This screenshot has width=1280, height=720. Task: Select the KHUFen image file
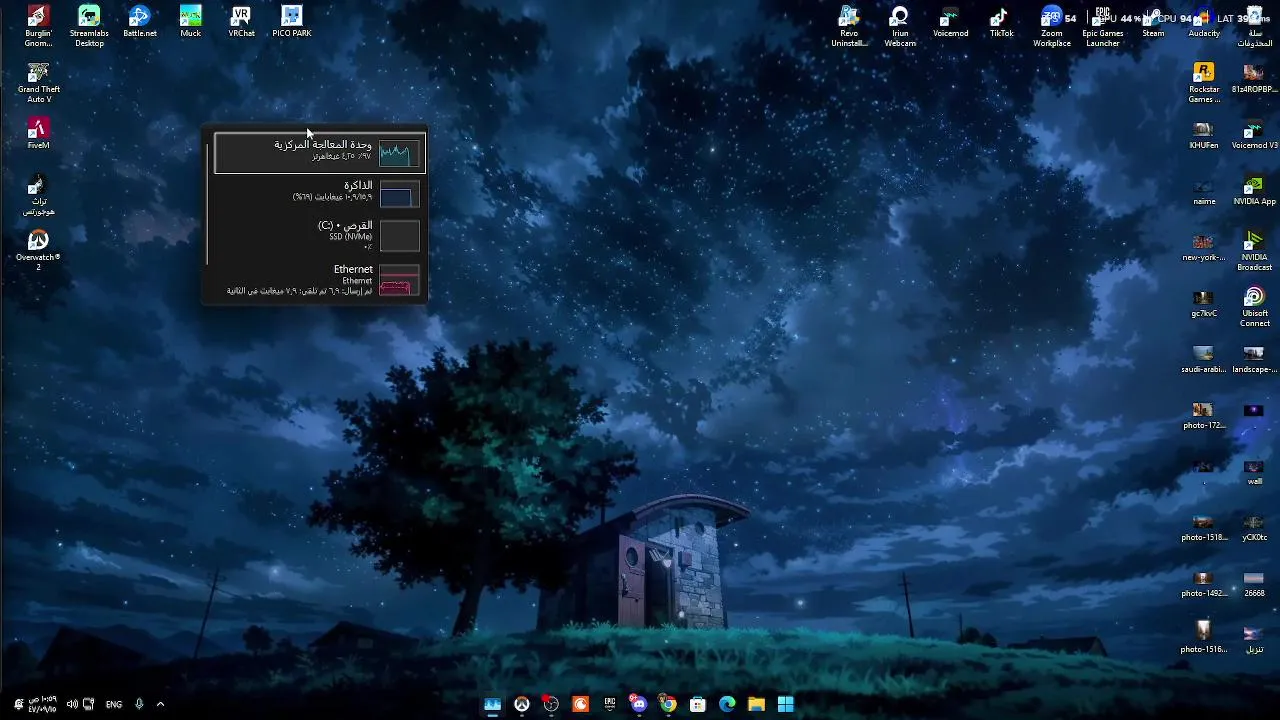pyautogui.click(x=1204, y=133)
